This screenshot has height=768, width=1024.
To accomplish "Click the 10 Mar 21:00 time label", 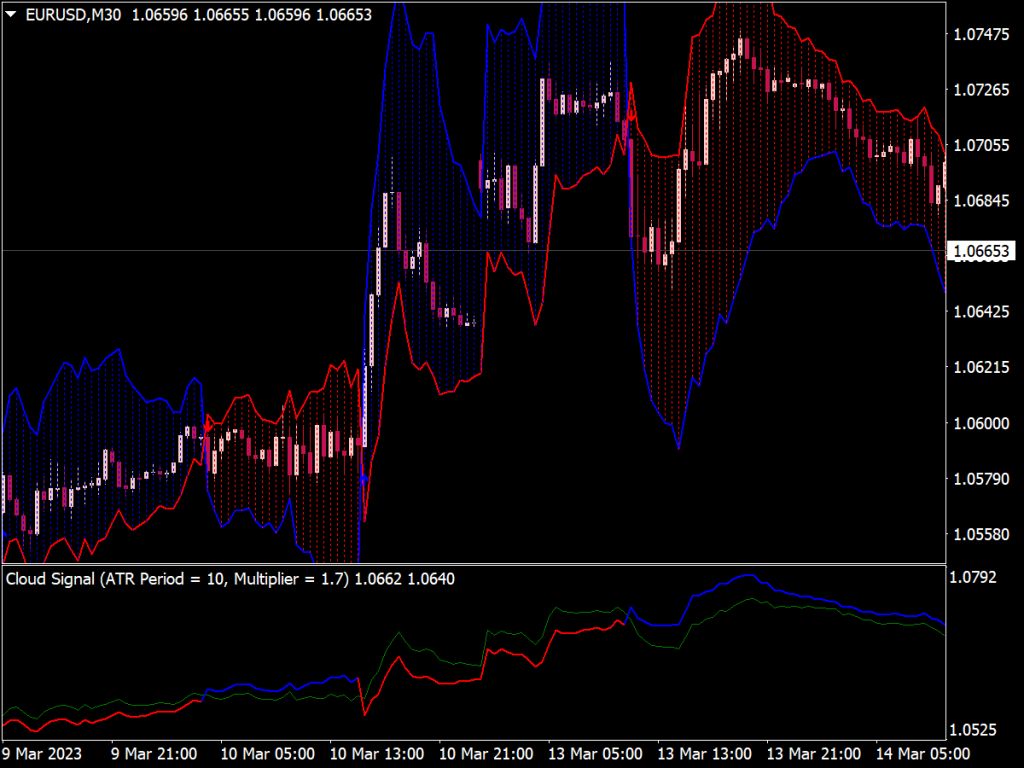I will pos(486,754).
